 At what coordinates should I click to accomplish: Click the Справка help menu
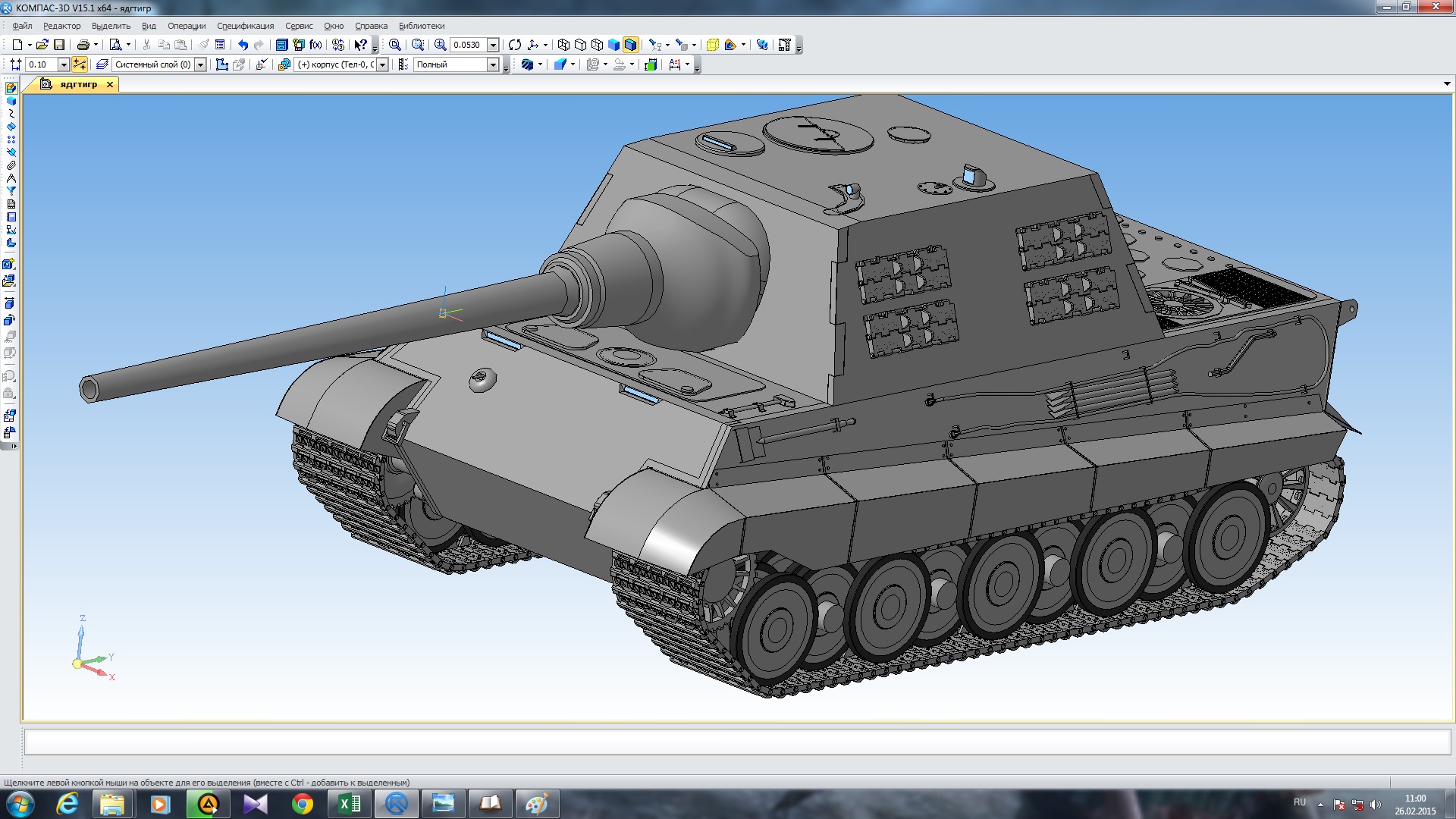pos(370,25)
